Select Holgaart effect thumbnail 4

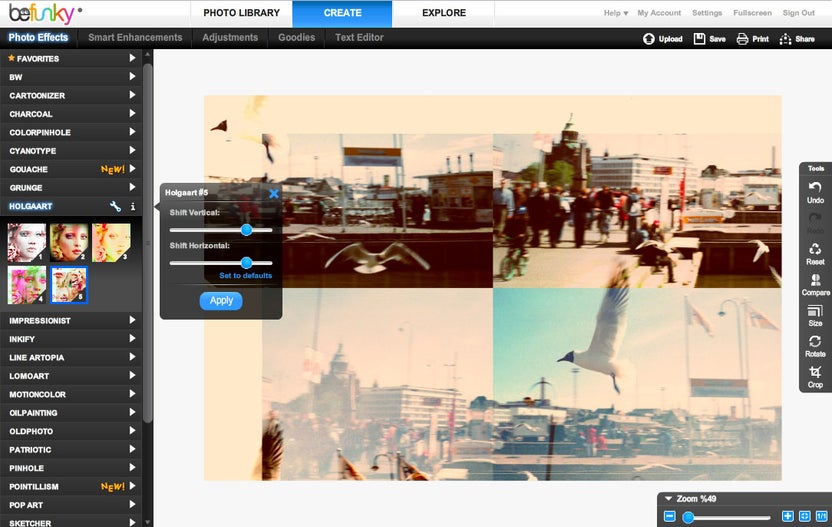27,285
